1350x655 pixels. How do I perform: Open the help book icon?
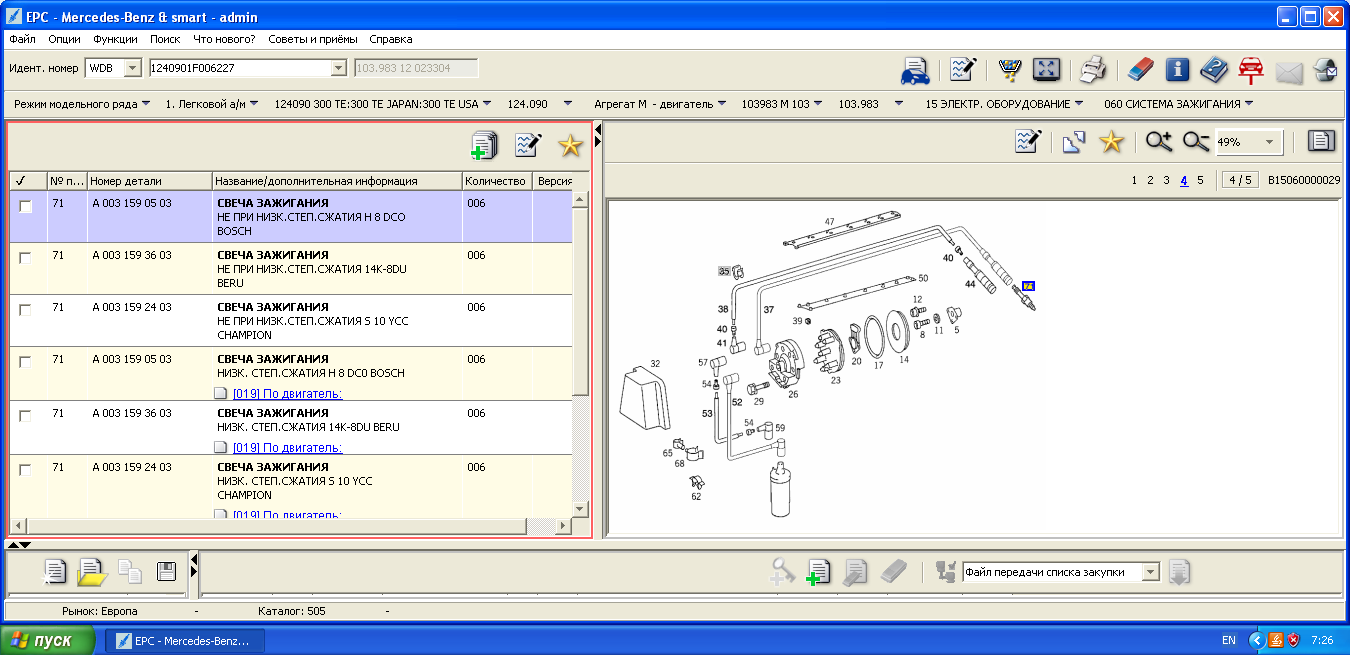(1214, 69)
